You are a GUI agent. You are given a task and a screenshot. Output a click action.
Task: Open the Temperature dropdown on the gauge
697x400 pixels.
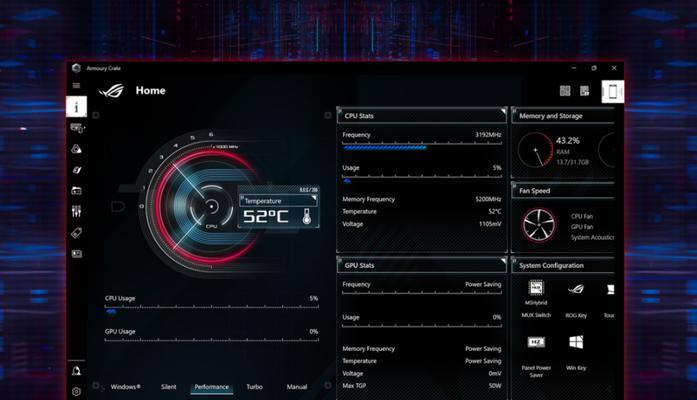[x=279, y=201]
